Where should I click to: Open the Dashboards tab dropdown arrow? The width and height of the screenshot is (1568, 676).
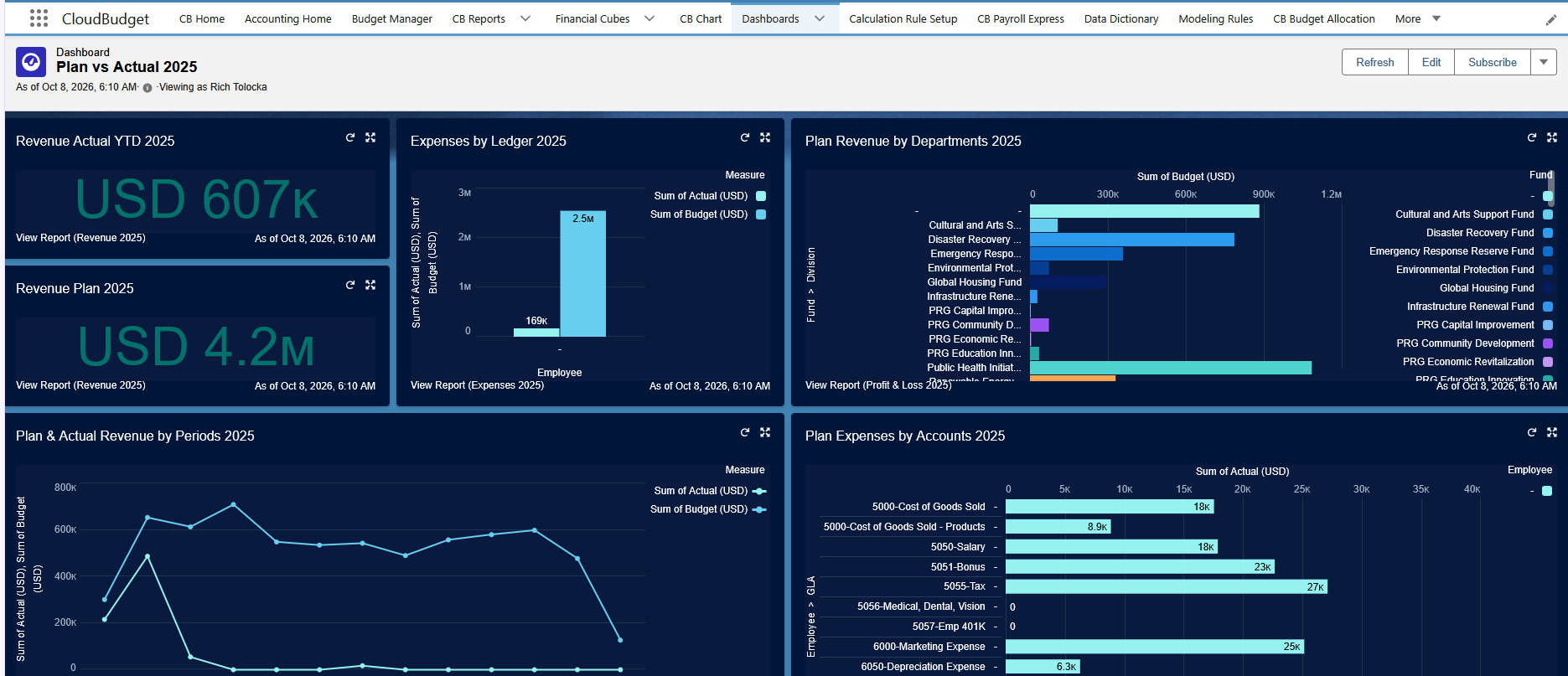tap(820, 18)
